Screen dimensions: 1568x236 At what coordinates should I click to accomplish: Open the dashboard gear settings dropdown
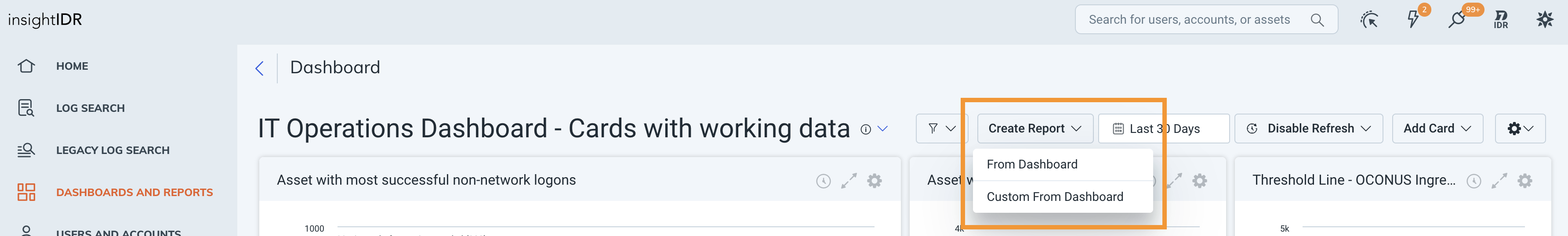1519,129
